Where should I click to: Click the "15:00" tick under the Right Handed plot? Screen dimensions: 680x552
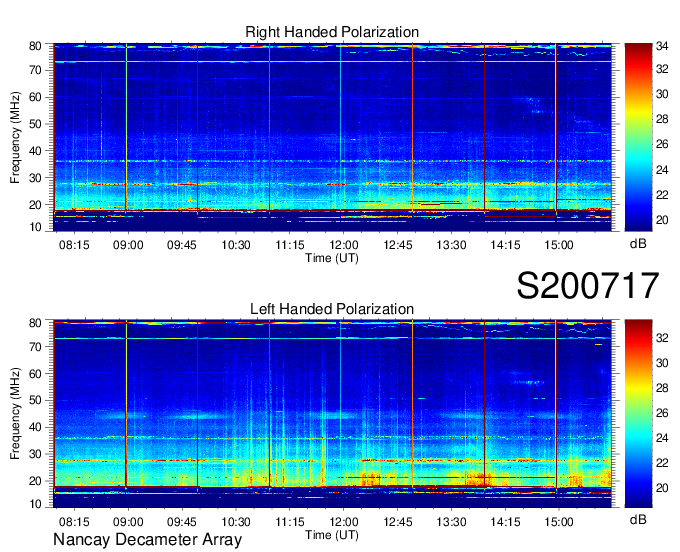[559, 245]
